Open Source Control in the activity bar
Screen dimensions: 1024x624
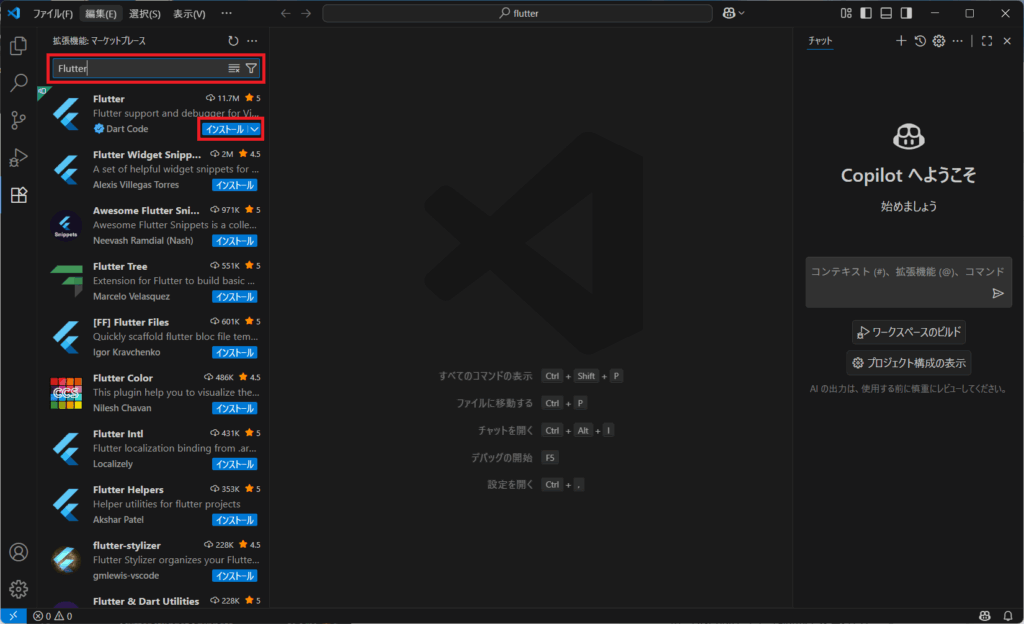click(x=18, y=120)
